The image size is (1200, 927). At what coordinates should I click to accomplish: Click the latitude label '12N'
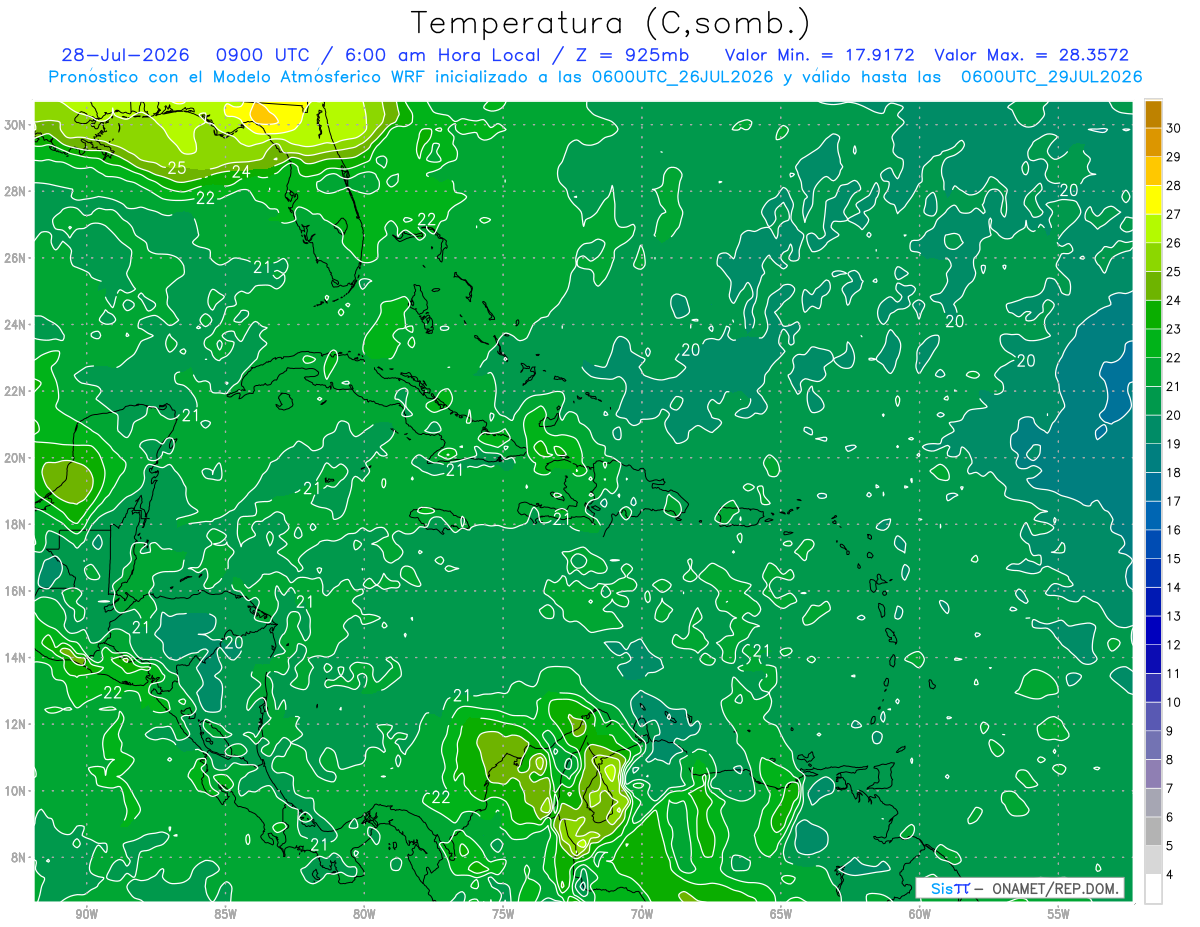pyautogui.click(x=15, y=724)
